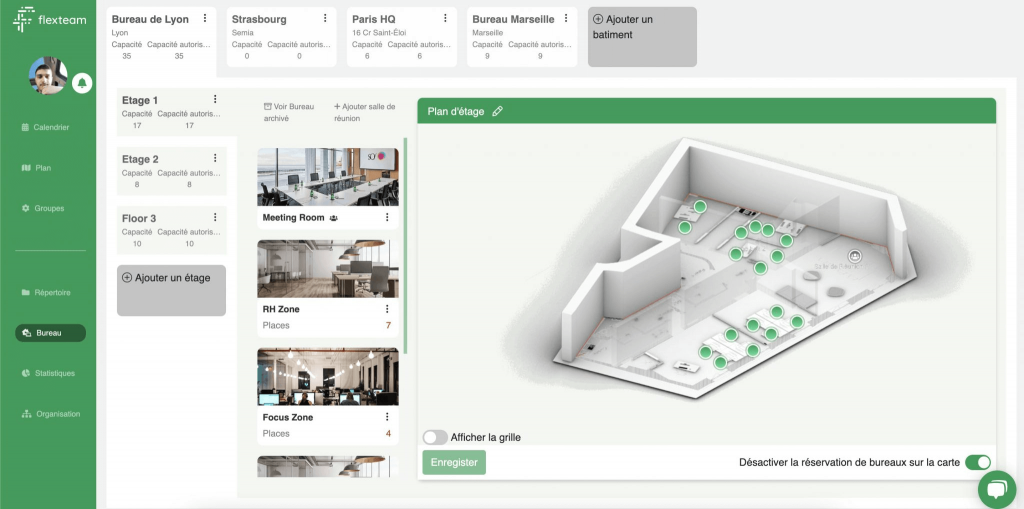Enable the Afficher la grille toggle

point(435,437)
